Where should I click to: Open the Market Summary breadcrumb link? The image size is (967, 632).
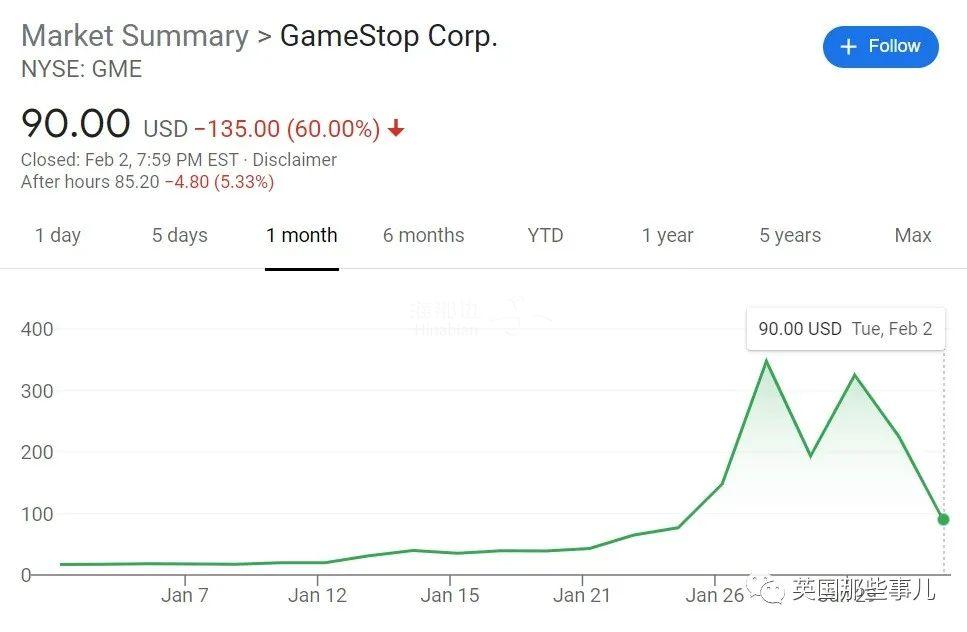click(x=135, y=36)
